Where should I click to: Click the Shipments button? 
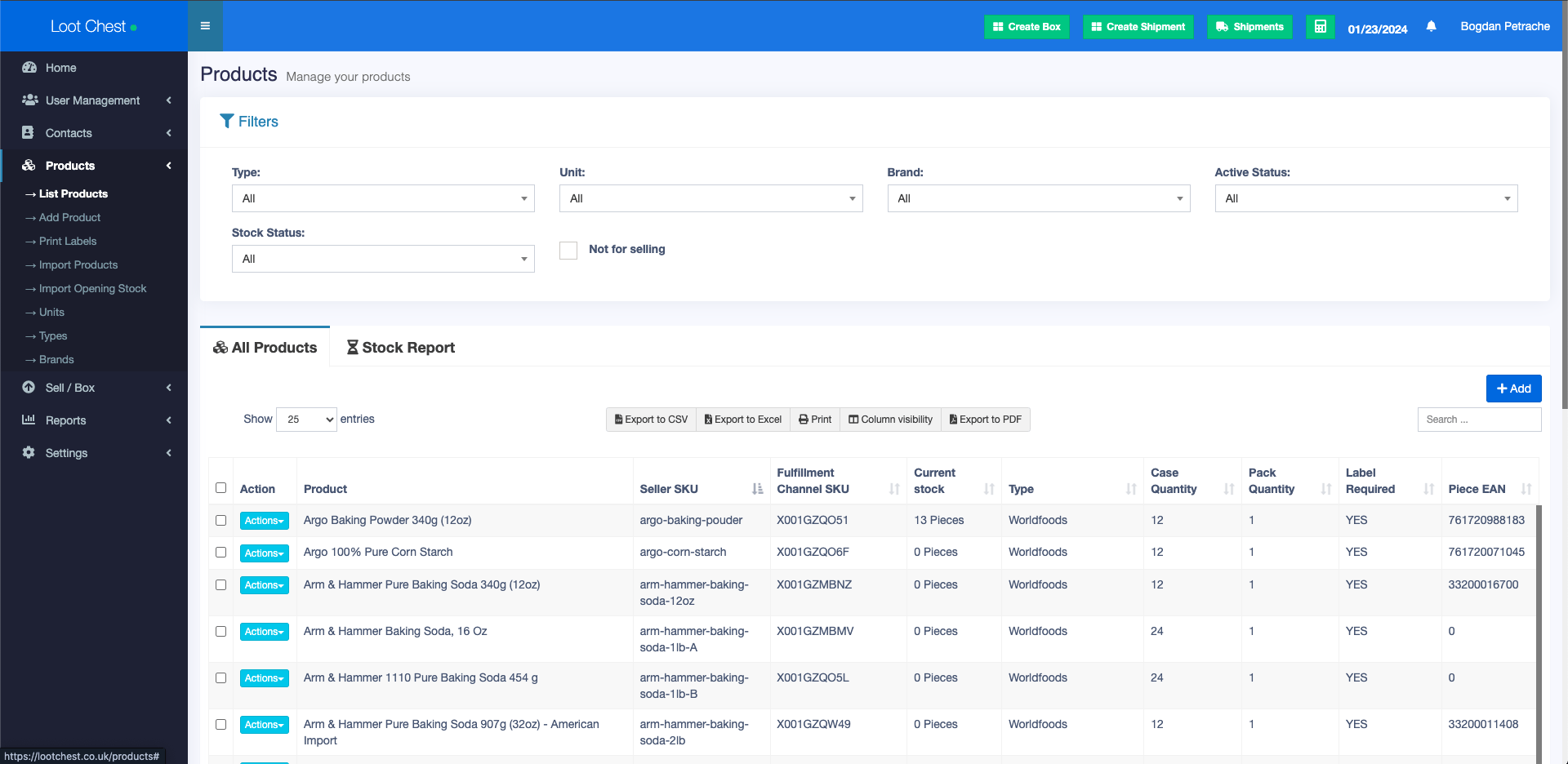[x=1249, y=27]
